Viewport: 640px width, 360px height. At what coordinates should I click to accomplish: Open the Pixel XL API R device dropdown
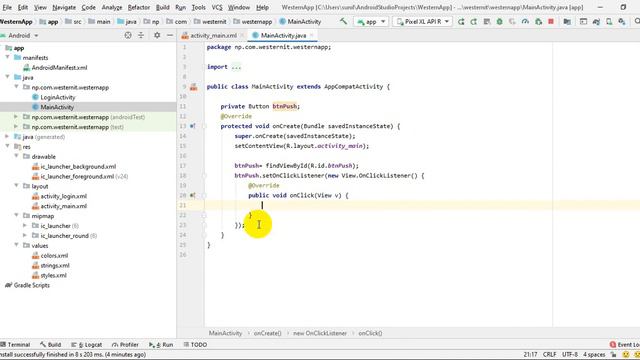tap(422, 22)
